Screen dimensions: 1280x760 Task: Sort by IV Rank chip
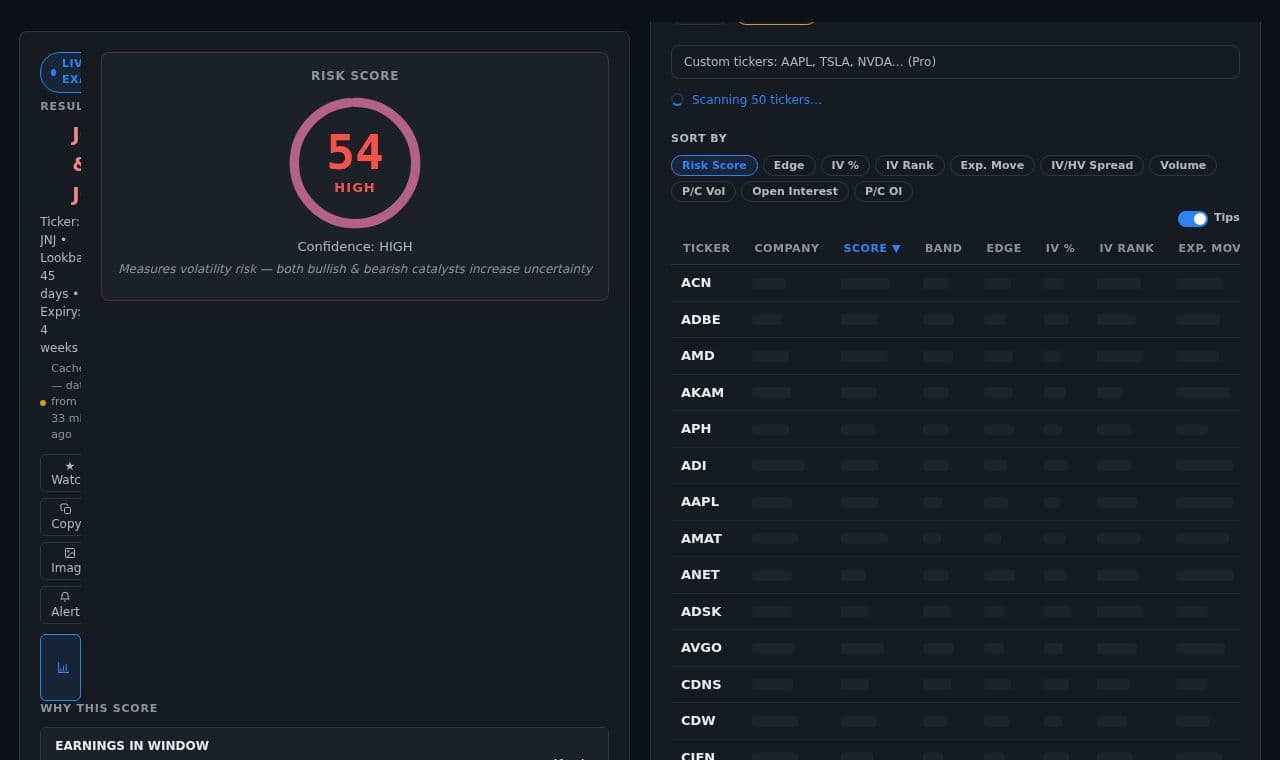point(909,165)
